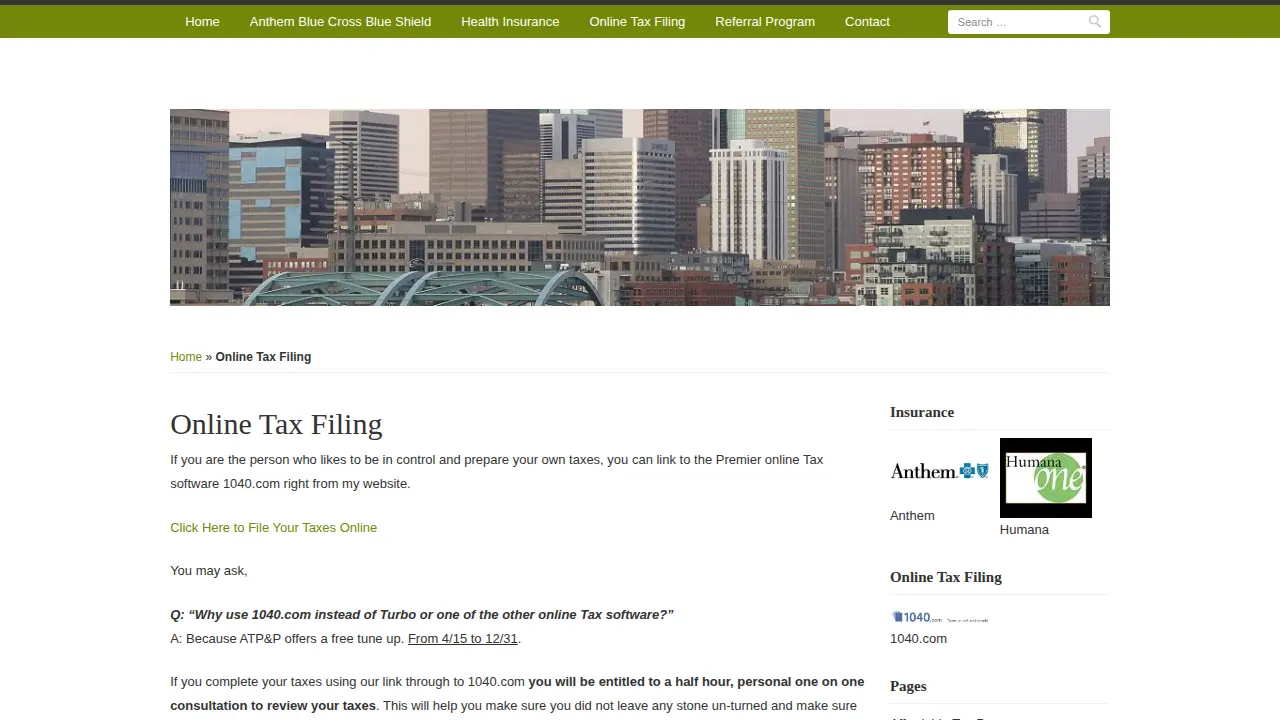Open the Health Insurance menu item
Viewport: 1280px width, 720px height.
click(x=510, y=22)
